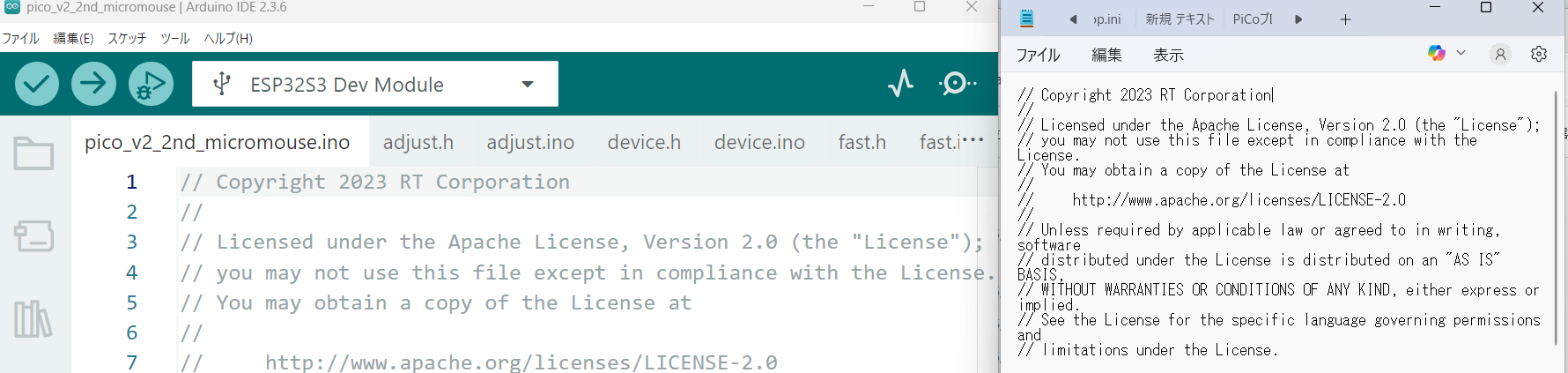Switch to the adjust.ino tab

[530, 142]
